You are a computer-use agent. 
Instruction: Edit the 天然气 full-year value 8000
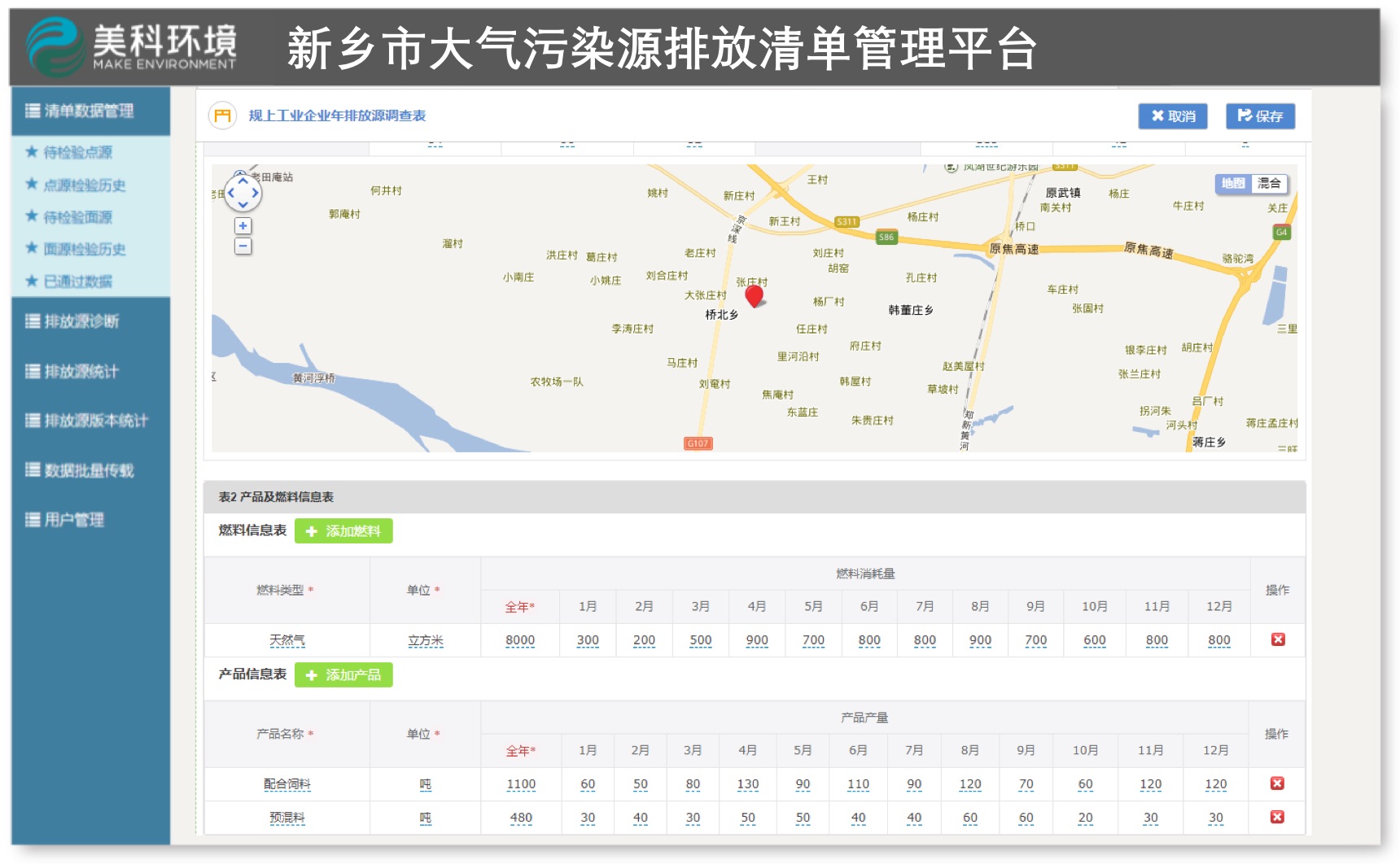pos(519,640)
